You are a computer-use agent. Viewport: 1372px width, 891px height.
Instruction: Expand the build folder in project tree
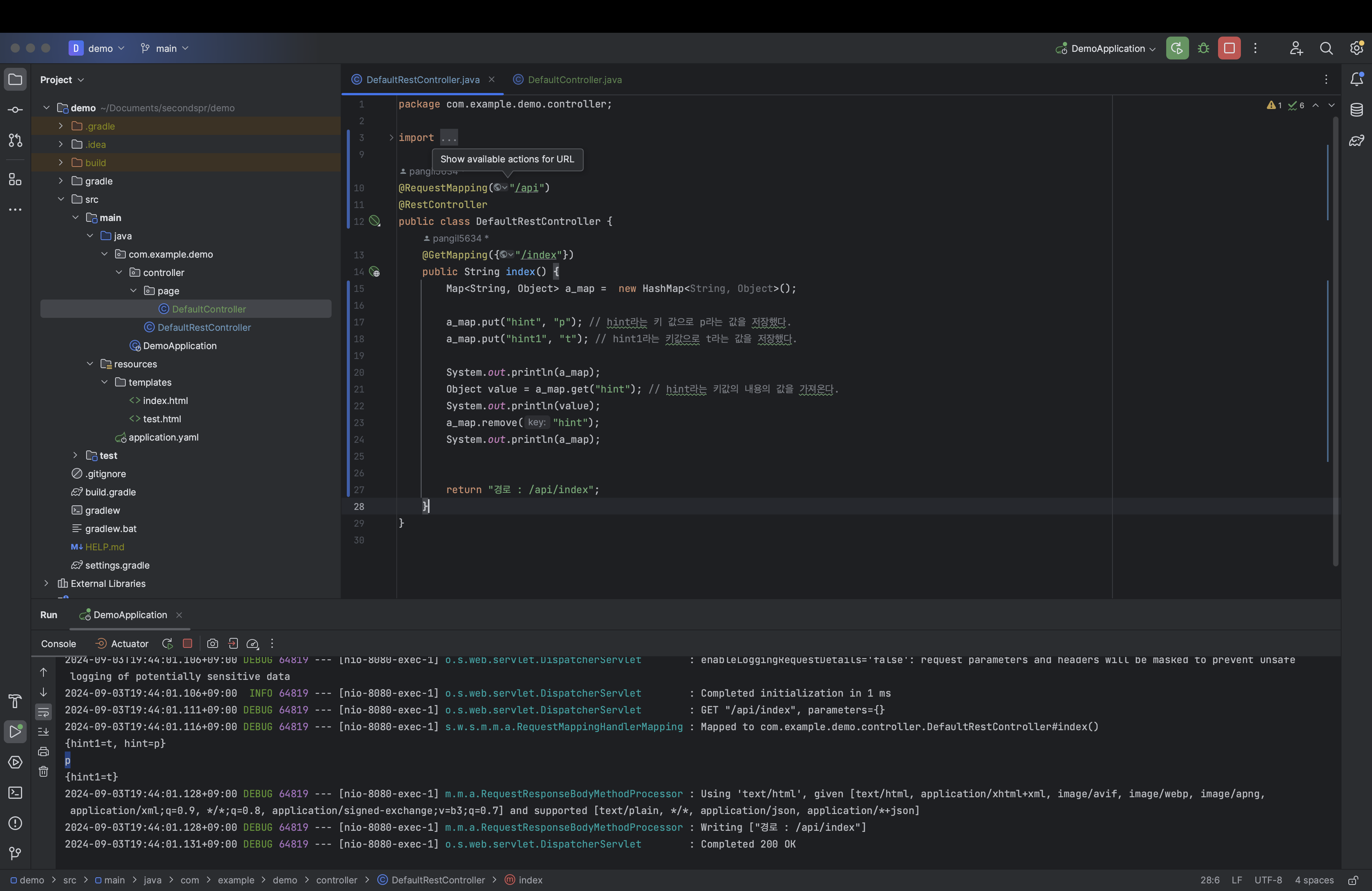61,163
